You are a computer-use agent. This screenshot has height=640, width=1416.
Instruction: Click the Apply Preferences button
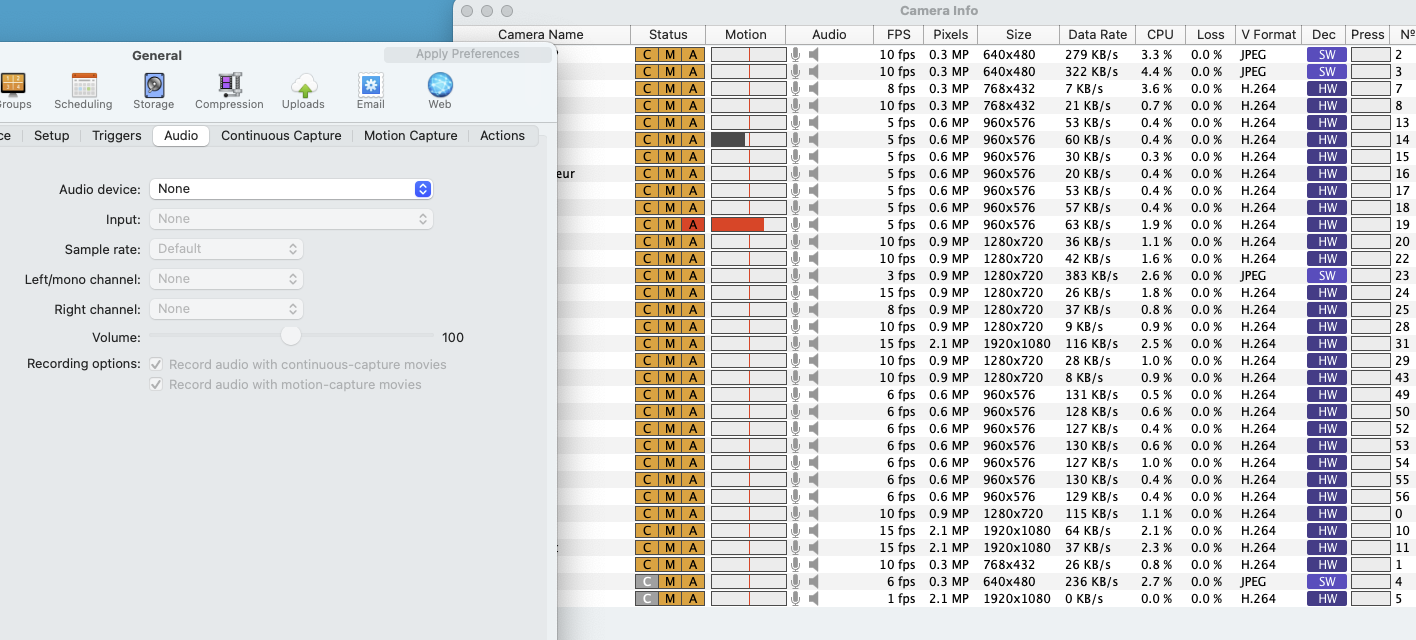(468, 54)
